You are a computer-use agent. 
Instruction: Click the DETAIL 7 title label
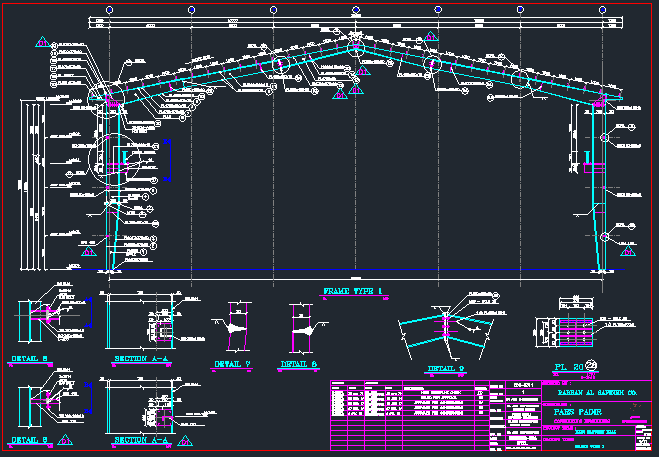(231, 363)
